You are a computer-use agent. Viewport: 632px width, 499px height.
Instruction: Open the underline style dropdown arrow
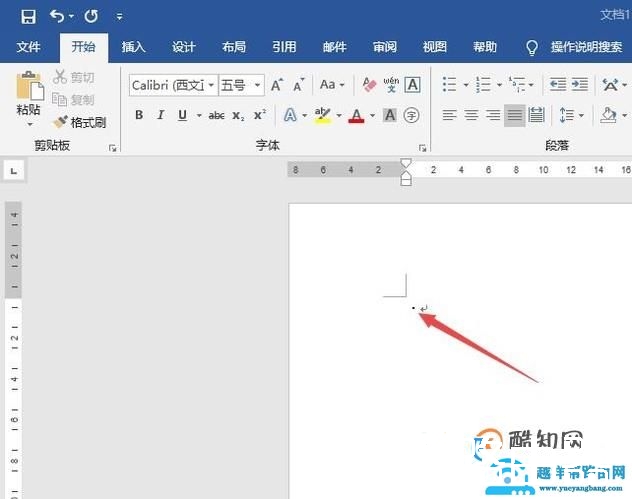pyautogui.click(x=199, y=116)
